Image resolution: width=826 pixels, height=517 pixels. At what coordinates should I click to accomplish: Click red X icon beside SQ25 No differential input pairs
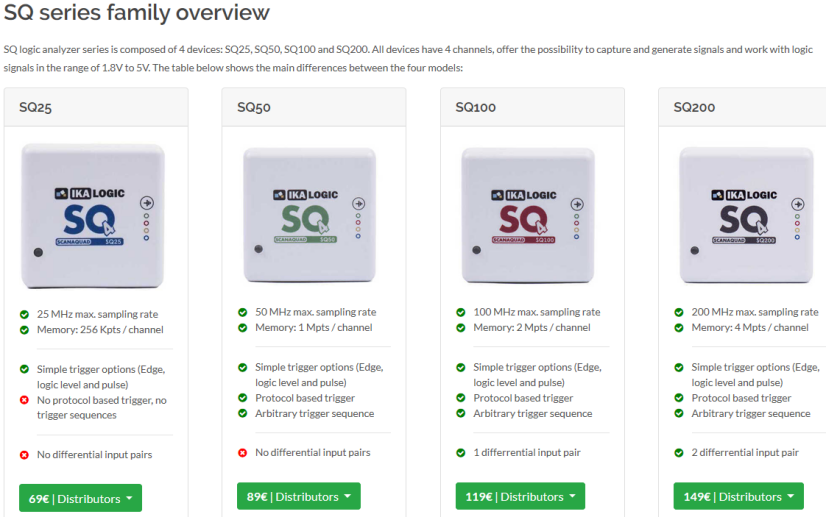coord(24,455)
